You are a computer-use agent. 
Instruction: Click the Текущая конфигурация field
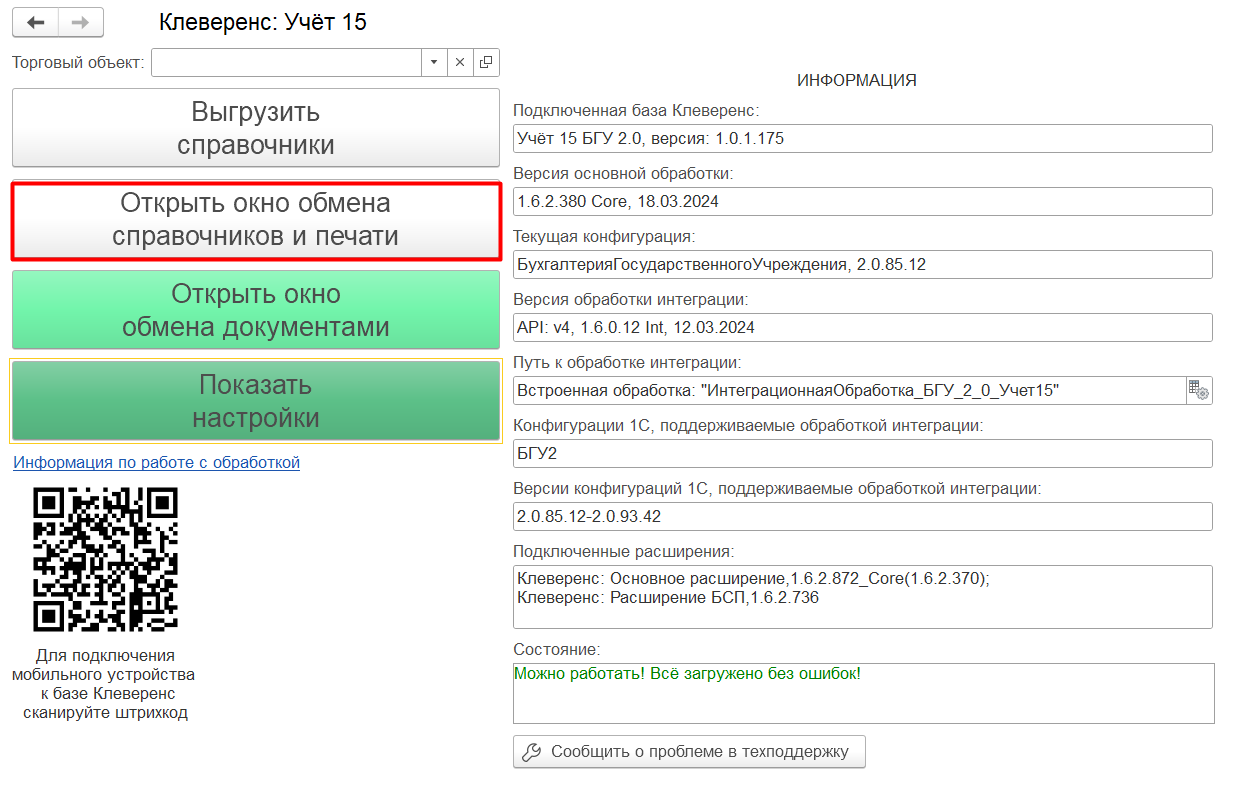862,264
